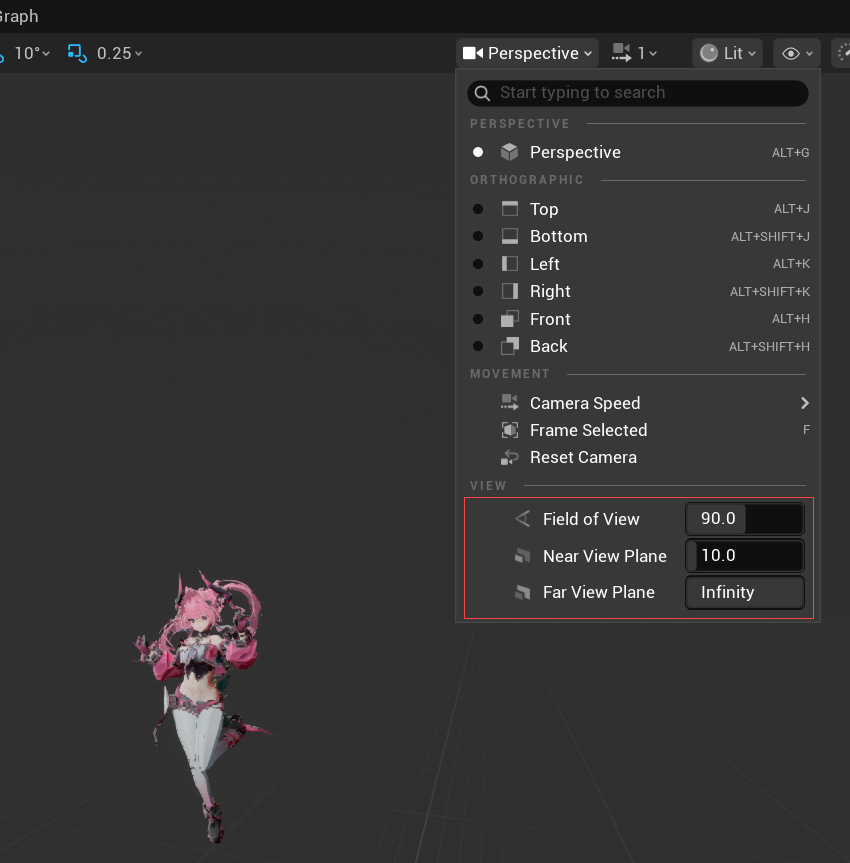Switch to Front orthographic view
The width and height of the screenshot is (850, 863).
[638, 319]
